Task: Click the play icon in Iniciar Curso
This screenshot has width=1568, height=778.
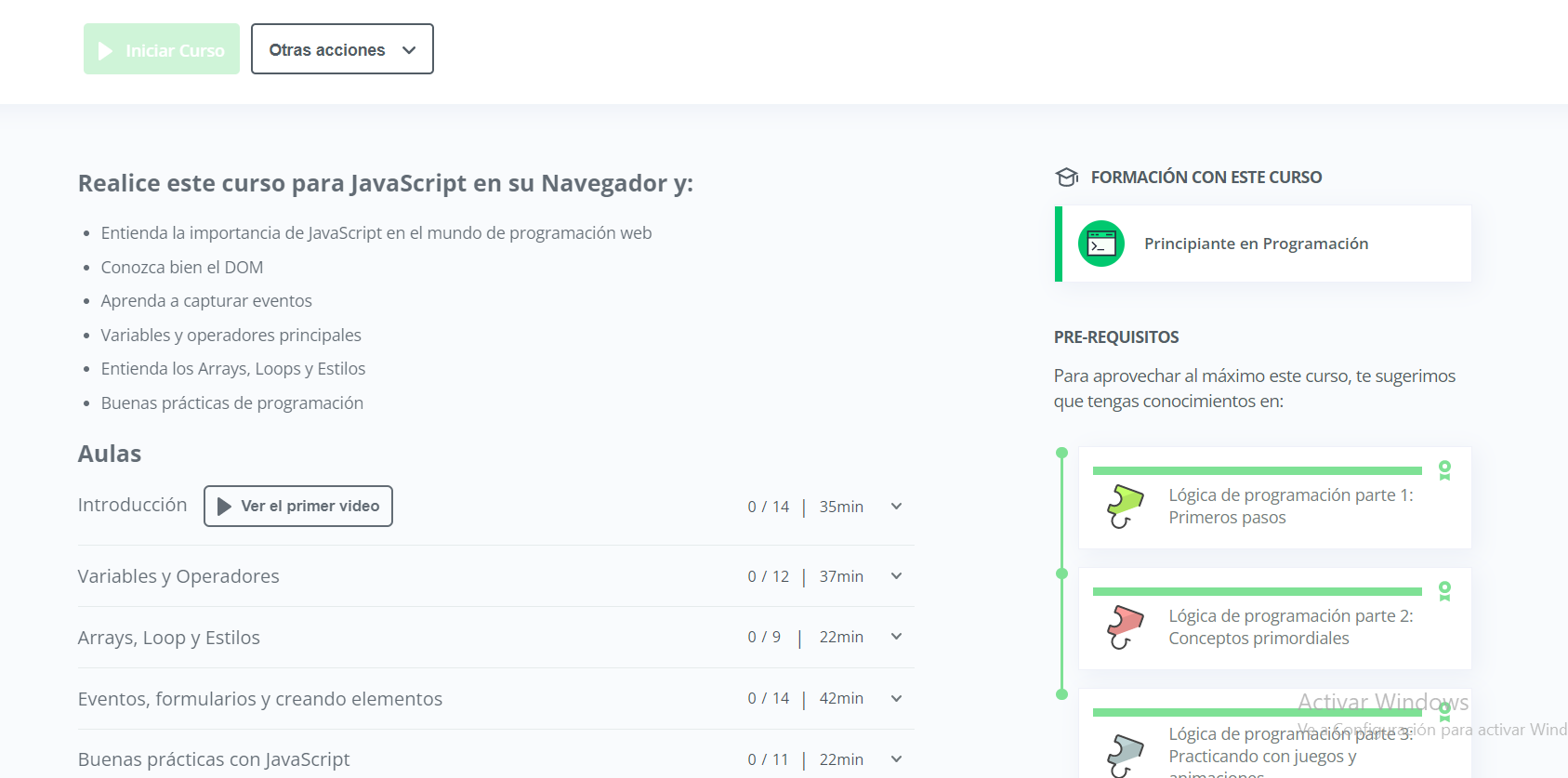Action: click(x=106, y=50)
